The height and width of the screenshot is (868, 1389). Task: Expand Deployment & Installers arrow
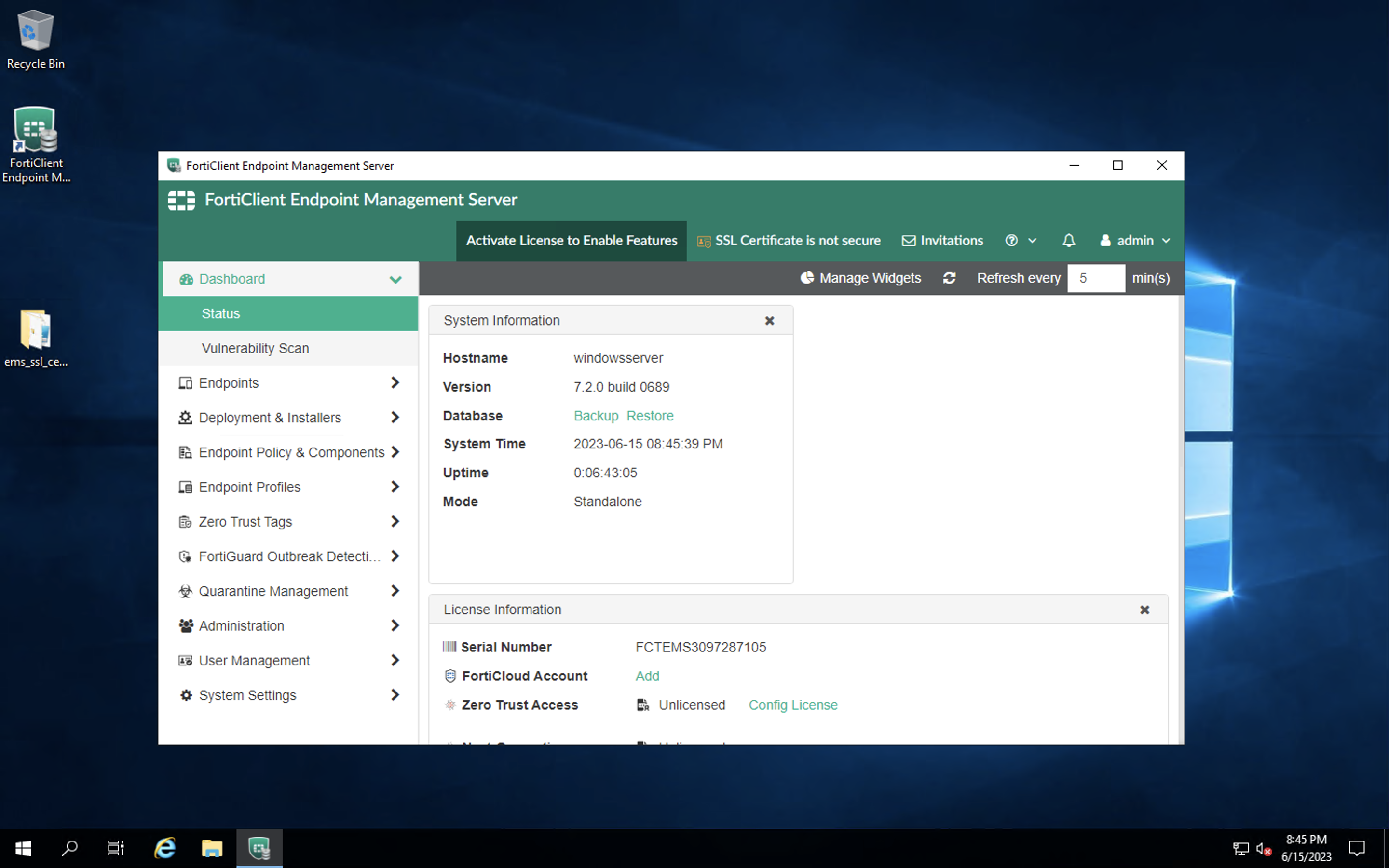point(395,417)
